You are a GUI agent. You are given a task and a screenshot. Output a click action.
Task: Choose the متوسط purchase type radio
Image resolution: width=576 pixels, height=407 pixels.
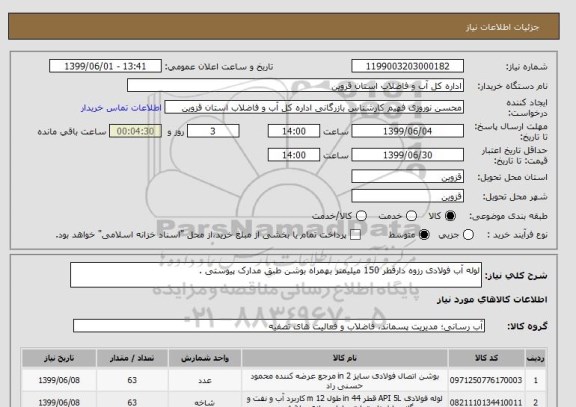coord(424,235)
